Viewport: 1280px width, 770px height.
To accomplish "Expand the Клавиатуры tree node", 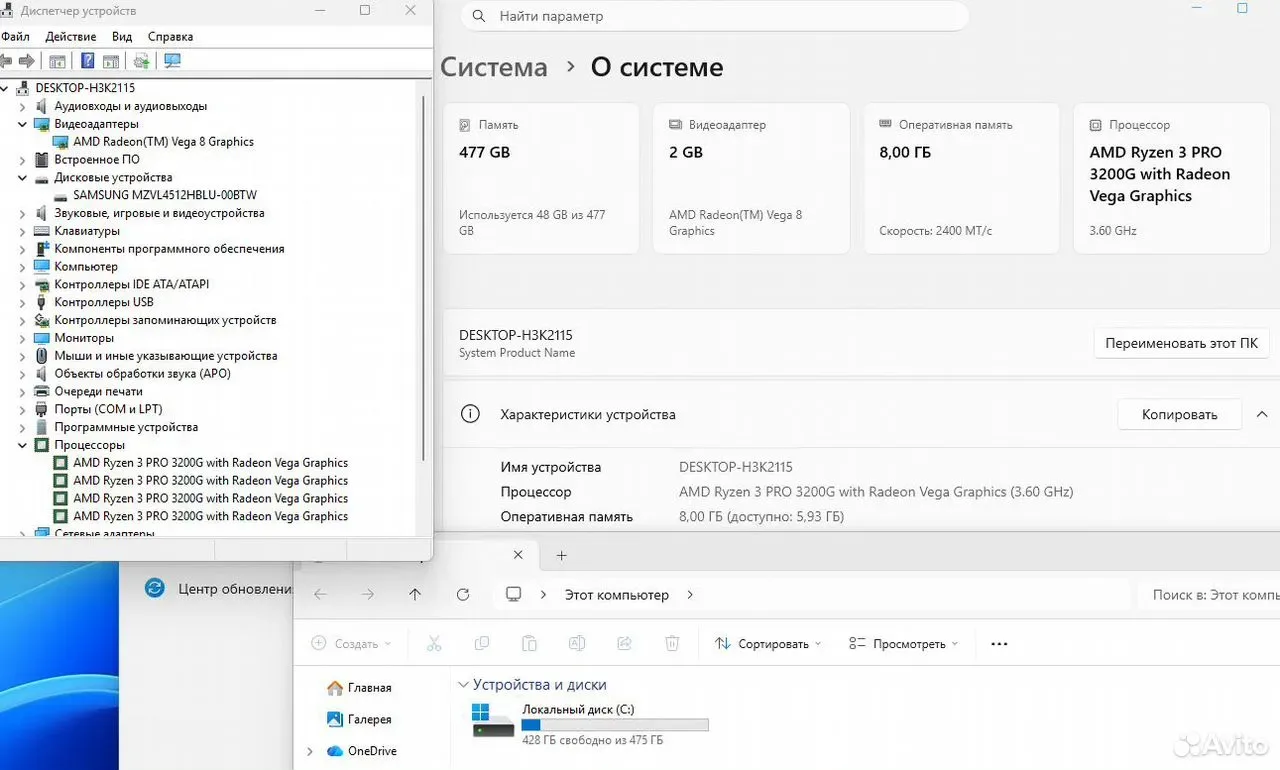I will [23, 231].
